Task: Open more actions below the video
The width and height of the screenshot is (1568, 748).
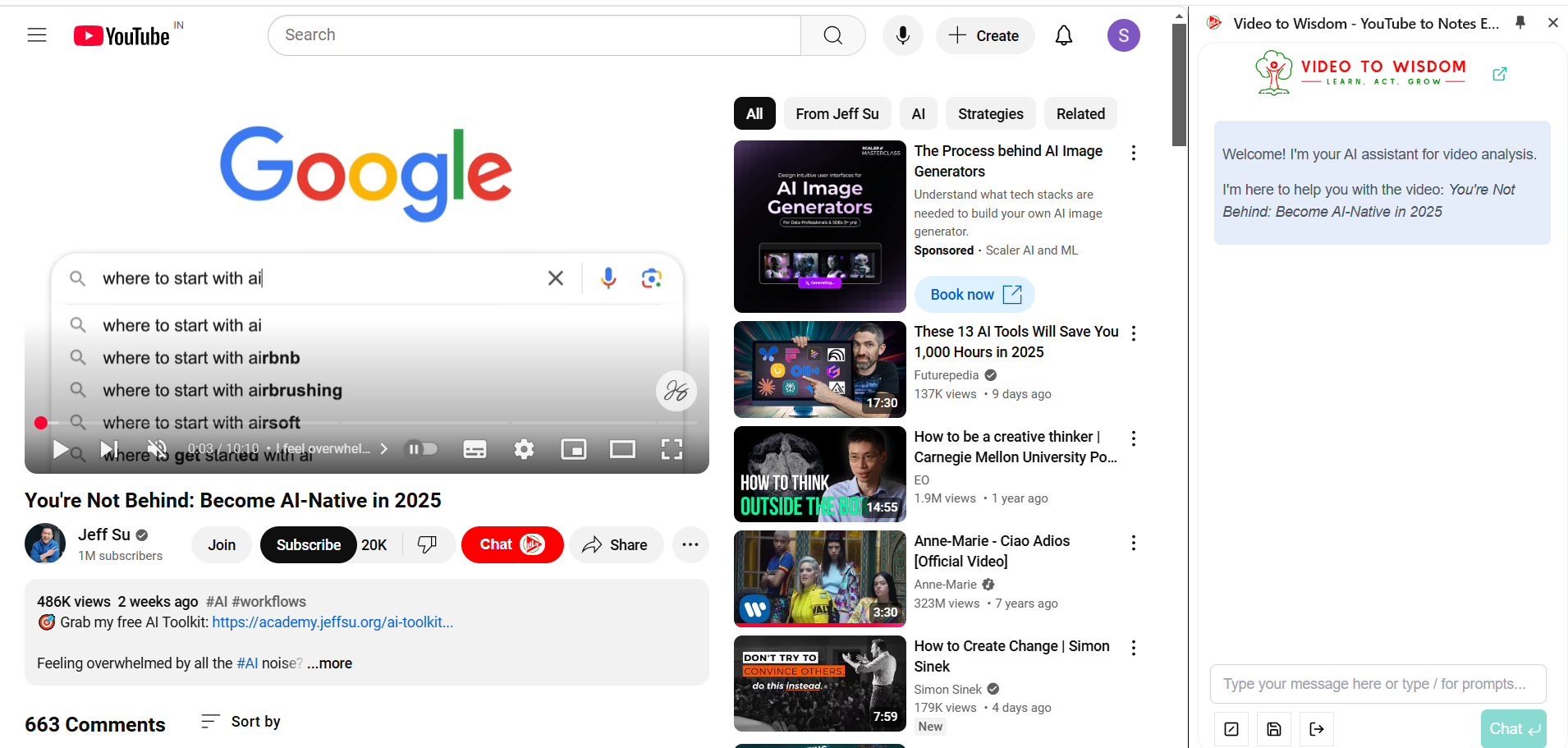Action: click(x=690, y=545)
